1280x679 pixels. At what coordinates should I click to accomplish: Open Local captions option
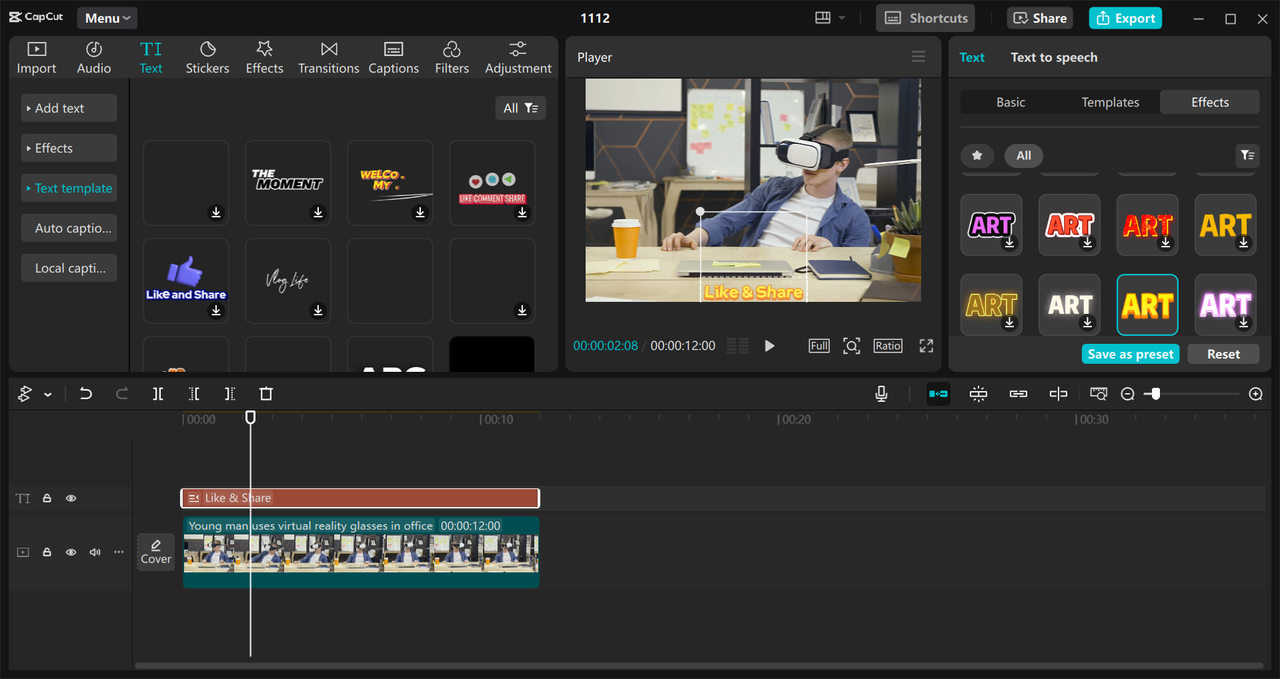[69, 268]
